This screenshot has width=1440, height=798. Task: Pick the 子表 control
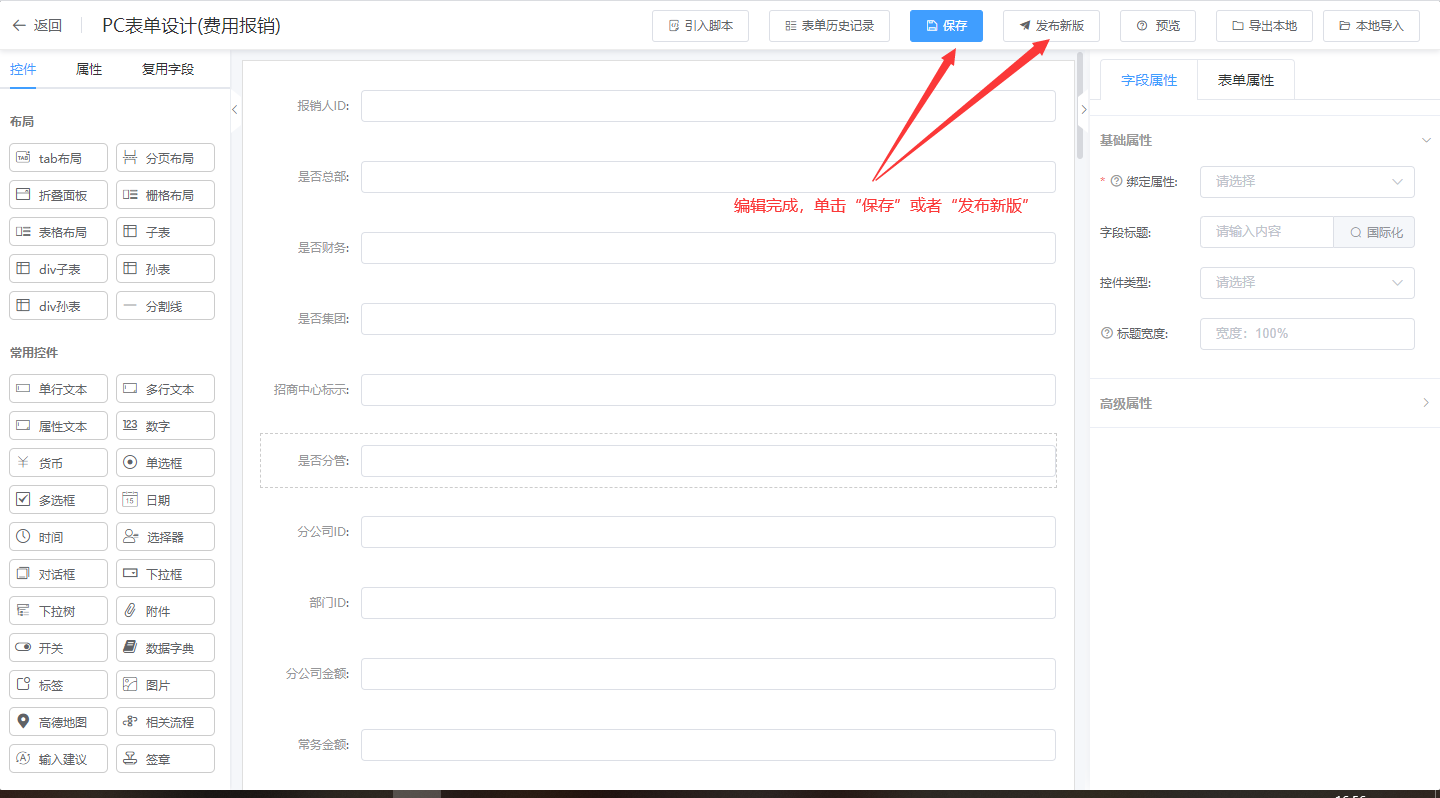tap(166, 232)
